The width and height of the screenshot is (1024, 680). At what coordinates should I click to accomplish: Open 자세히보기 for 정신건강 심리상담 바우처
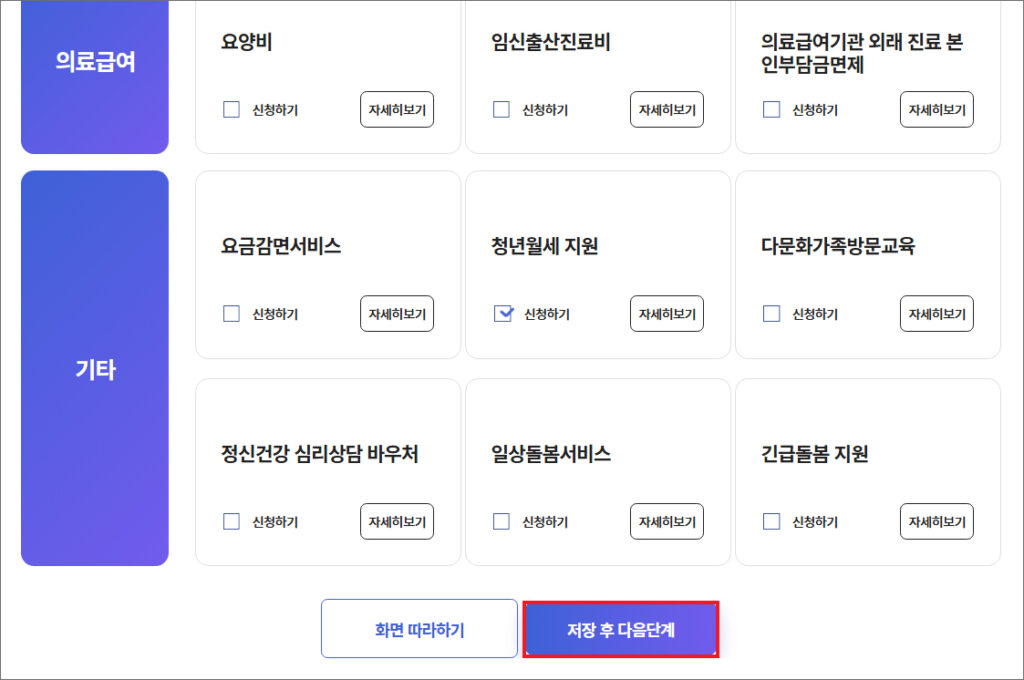click(x=397, y=521)
